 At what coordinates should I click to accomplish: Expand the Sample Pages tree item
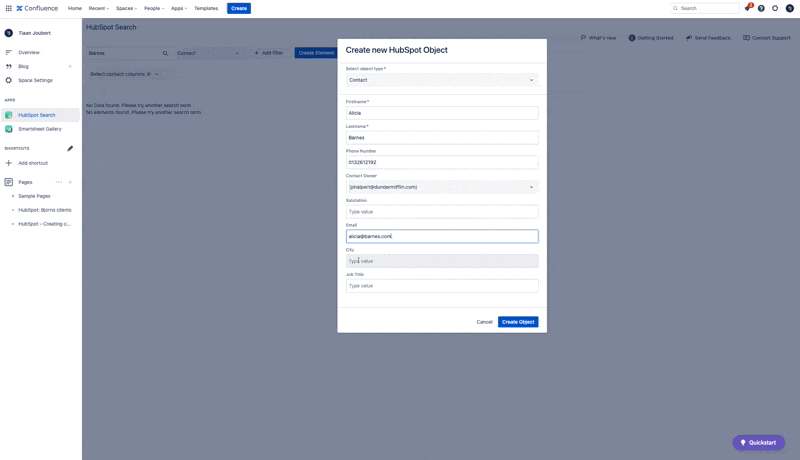coord(13,196)
